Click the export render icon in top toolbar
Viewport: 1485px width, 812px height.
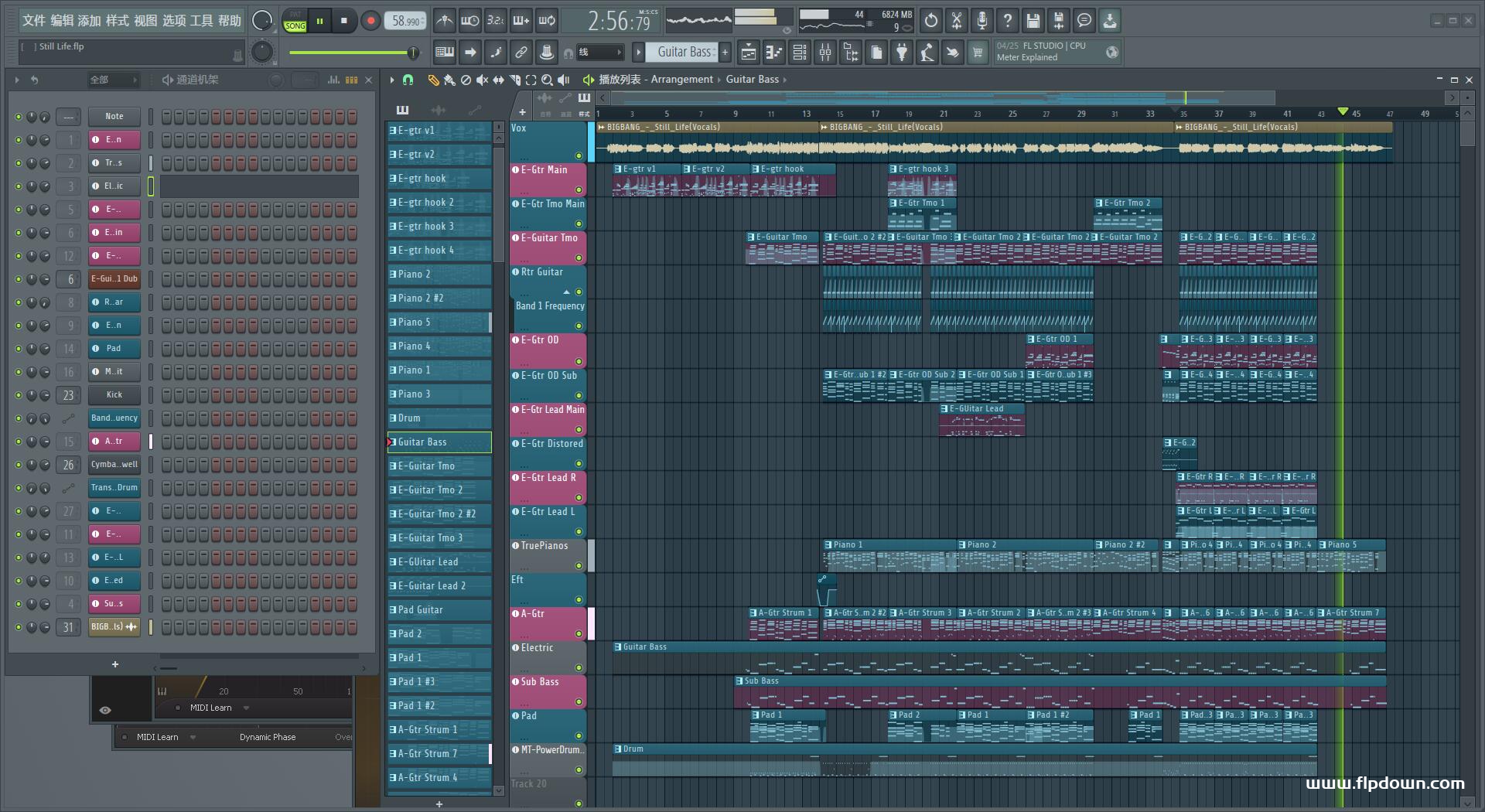point(1059,21)
